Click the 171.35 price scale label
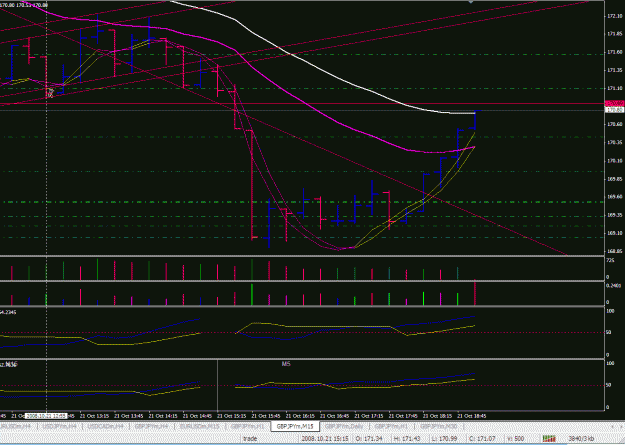This screenshot has width=625, height=445. pyautogui.click(x=614, y=70)
